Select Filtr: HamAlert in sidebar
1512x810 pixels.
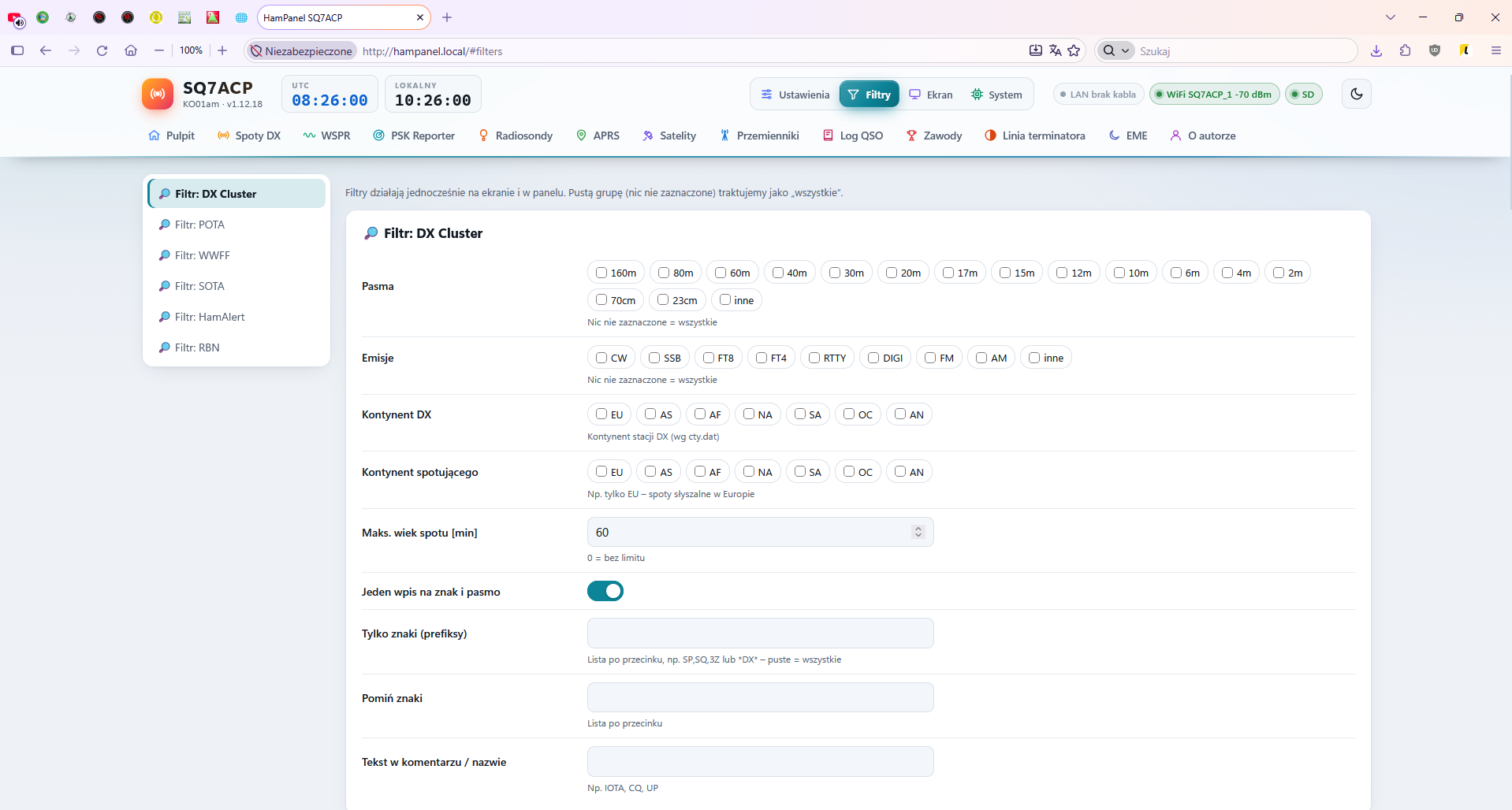coord(236,317)
